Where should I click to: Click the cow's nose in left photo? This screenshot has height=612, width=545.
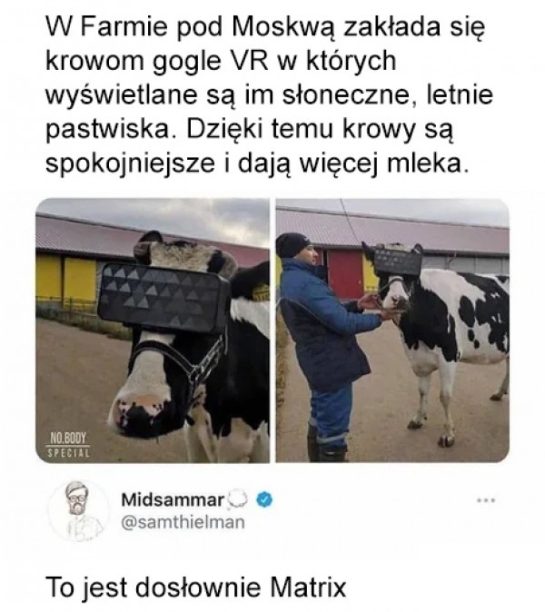point(141,411)
